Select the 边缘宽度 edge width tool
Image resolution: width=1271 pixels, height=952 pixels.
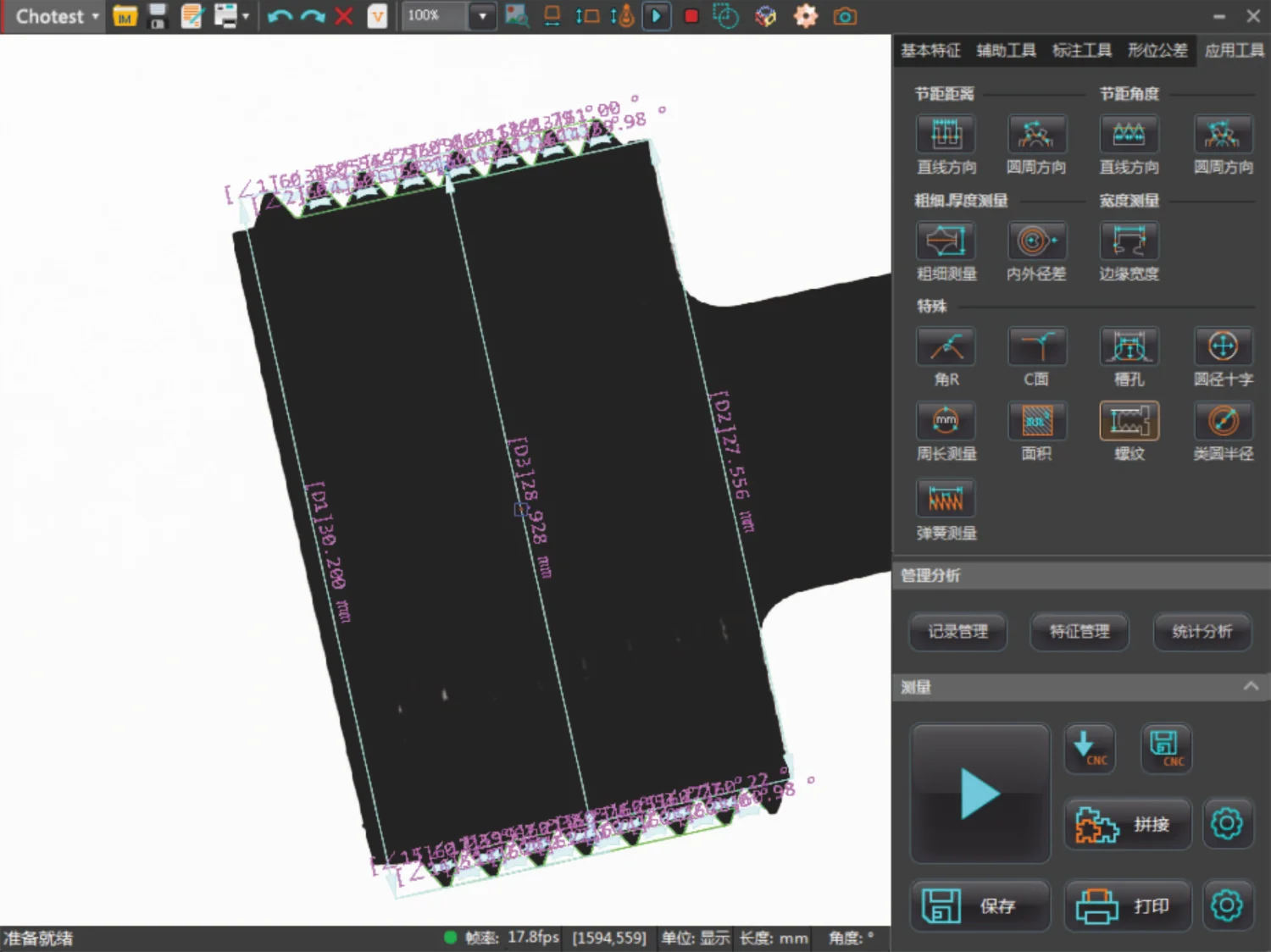pos(1129,241)
